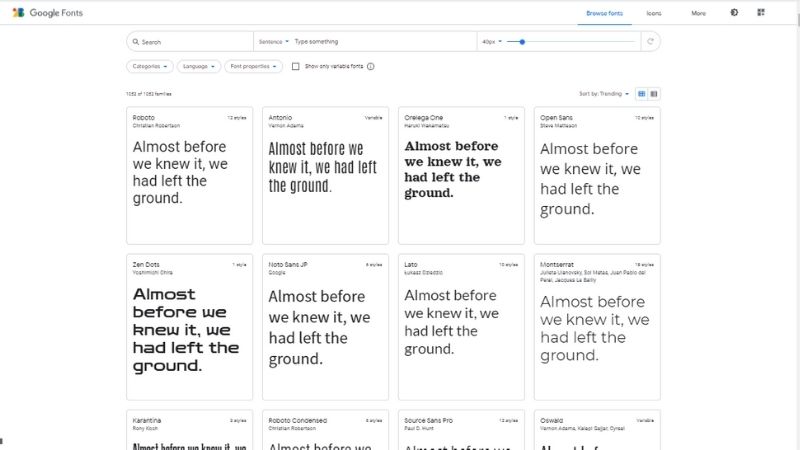Screen dimensions: 800x450
Task: Open the More menu tab
Action: (x=698, y=13)
